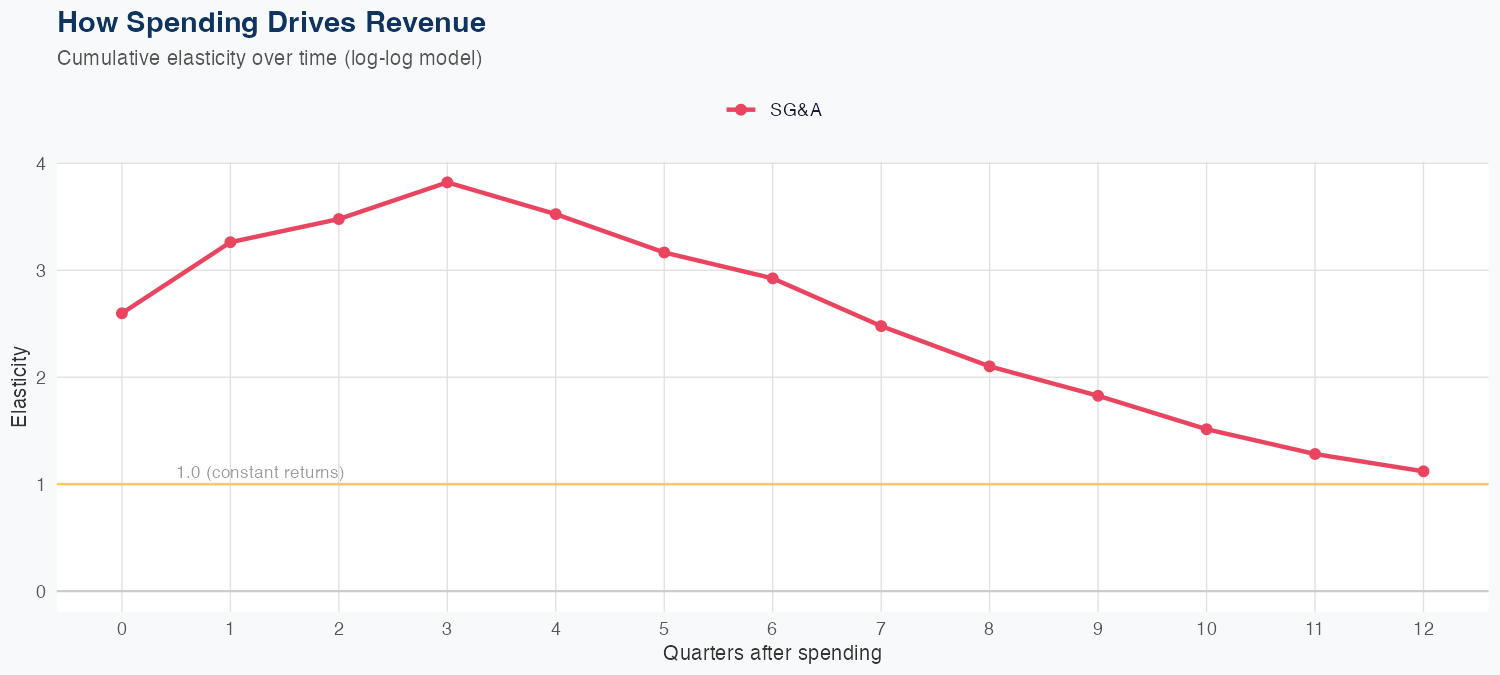
Task: Click the x-axis tick label 7
Action: (881, 629)
